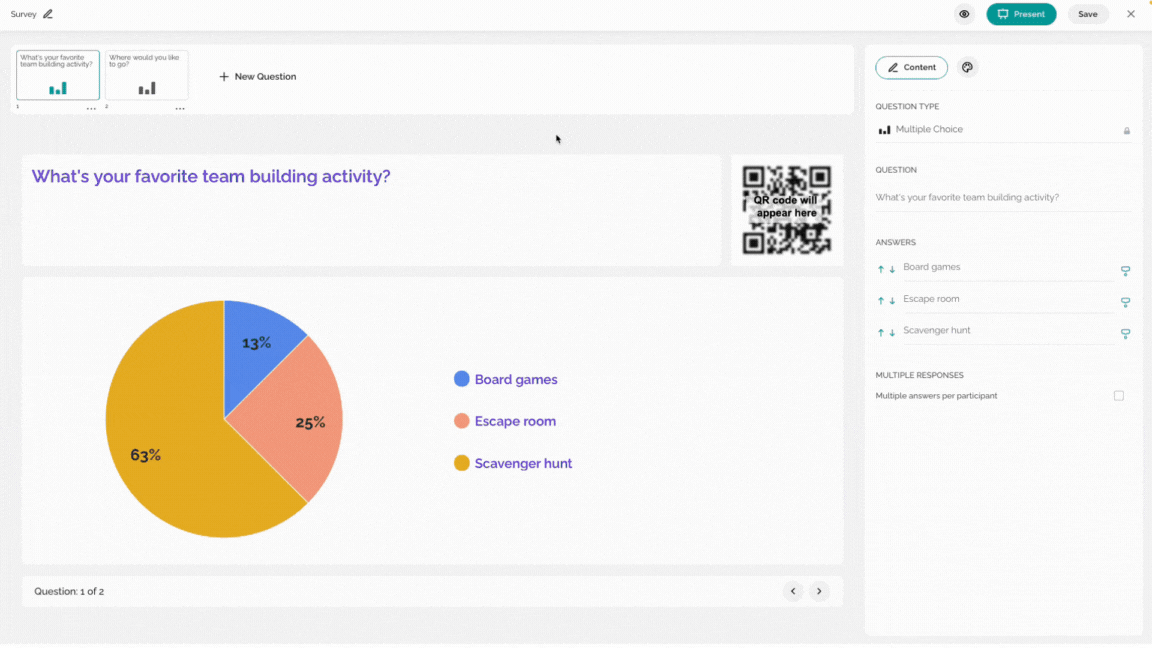Click the Present button
This screenshot has width=1152, height=648.
(1020, 14)
